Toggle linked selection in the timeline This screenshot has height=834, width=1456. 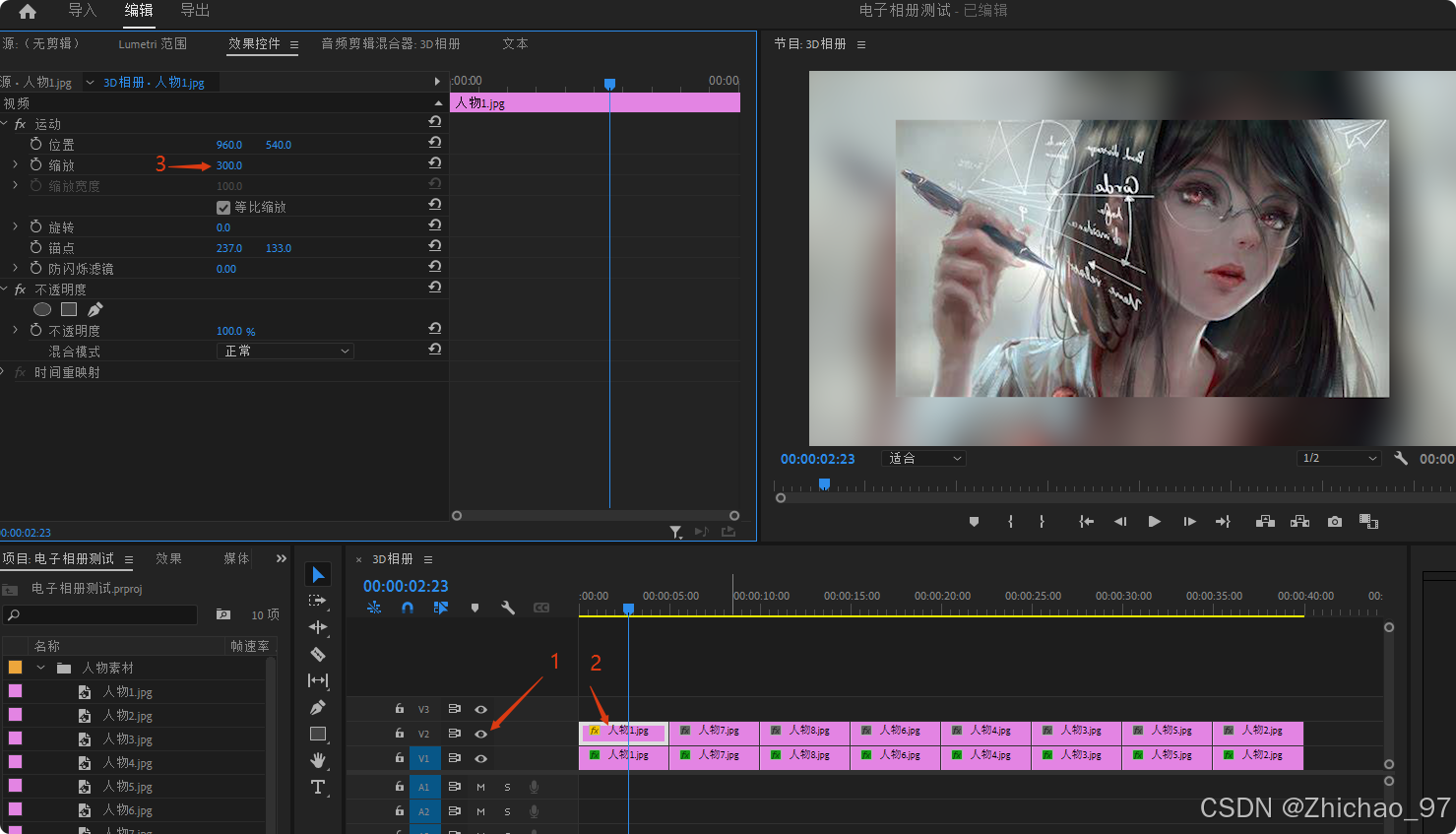click(x=441, y=608)
